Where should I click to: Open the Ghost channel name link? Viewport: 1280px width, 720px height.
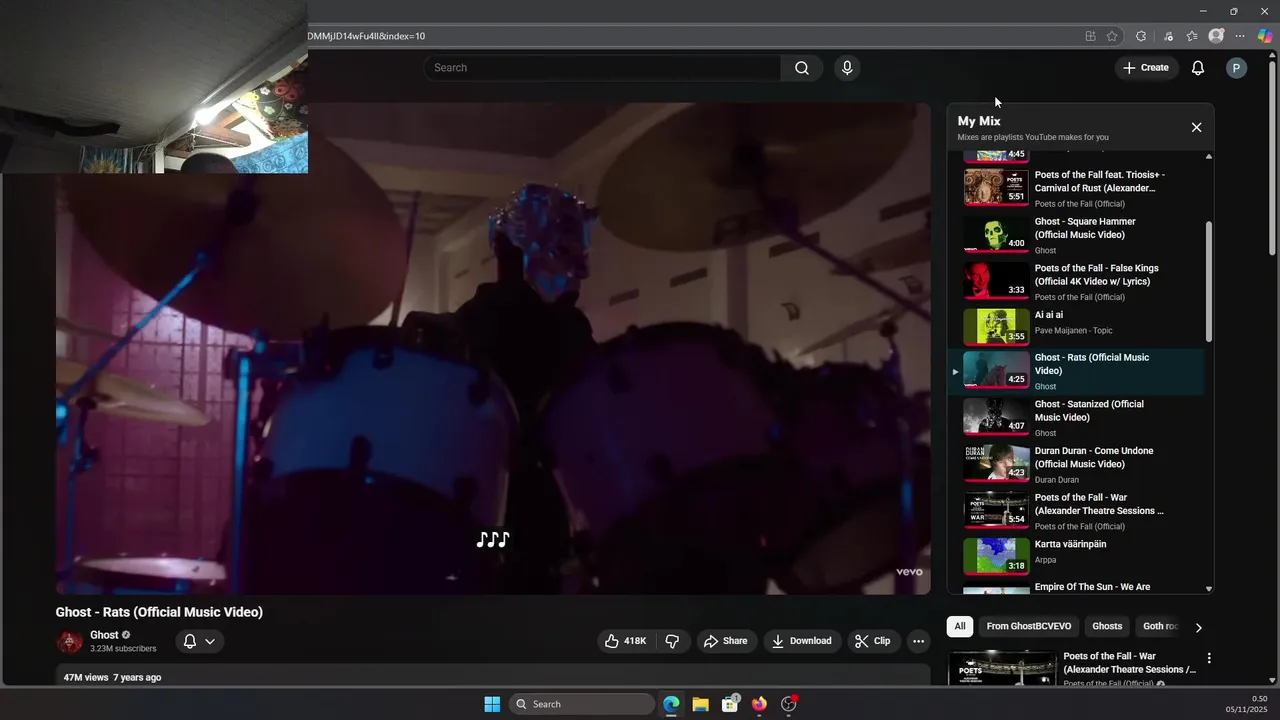[x=104, y=635]
